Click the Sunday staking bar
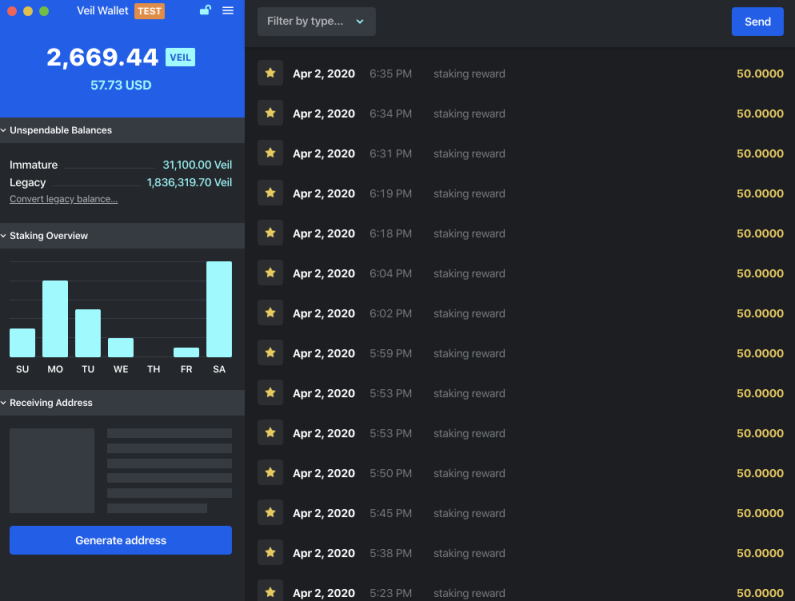 tap(22, 343)
